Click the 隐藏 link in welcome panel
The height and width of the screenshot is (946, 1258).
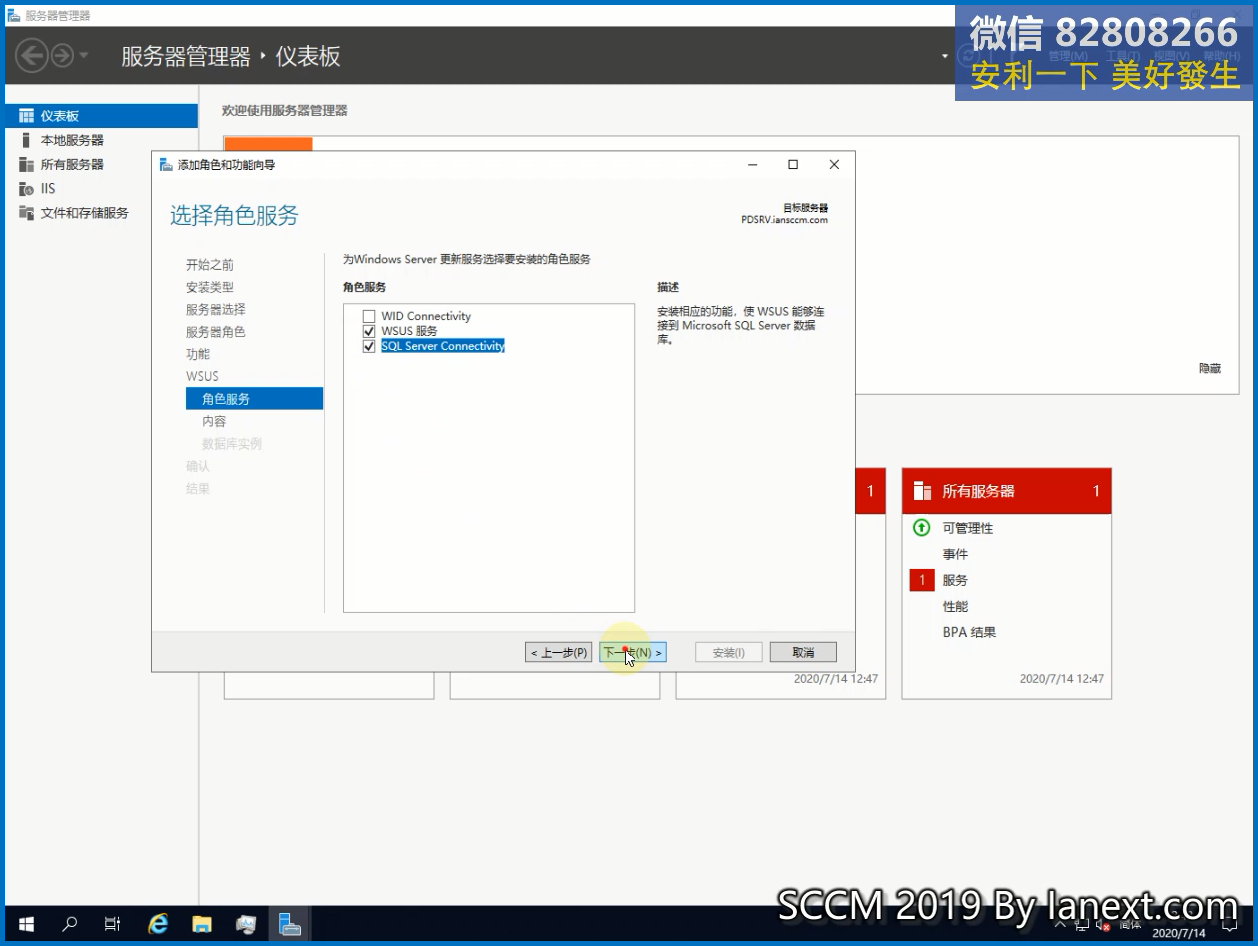point(1210,369)
